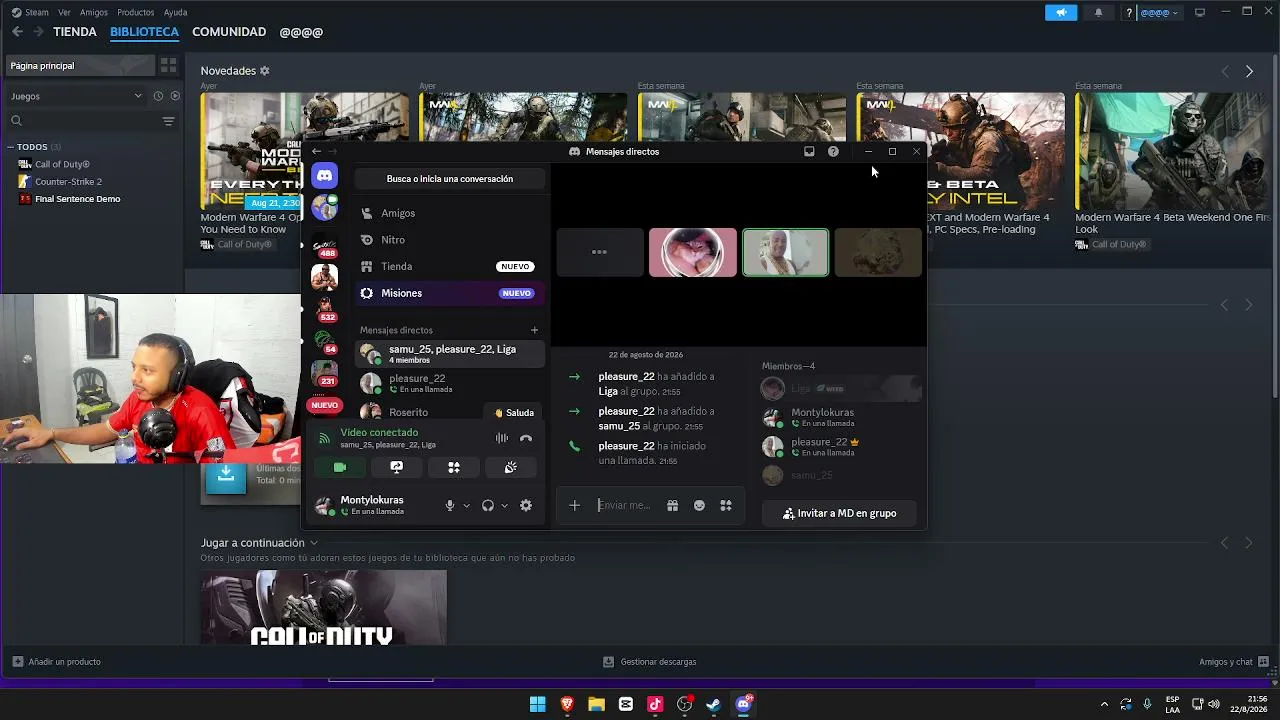
Task: Open apps launcher in message bar
Action: tap(726, 506)
